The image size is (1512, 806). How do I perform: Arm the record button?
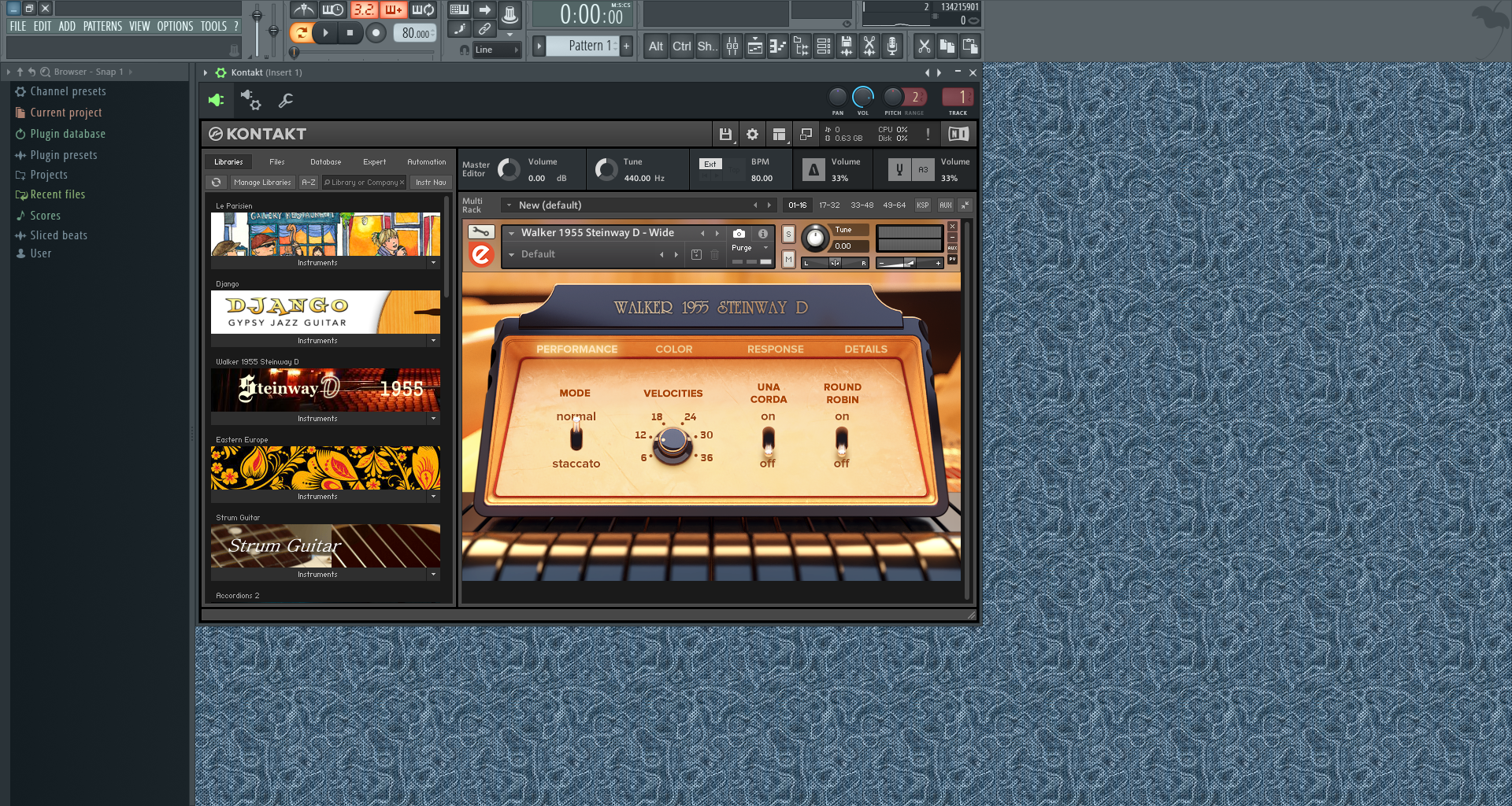[x=376, y=33]
